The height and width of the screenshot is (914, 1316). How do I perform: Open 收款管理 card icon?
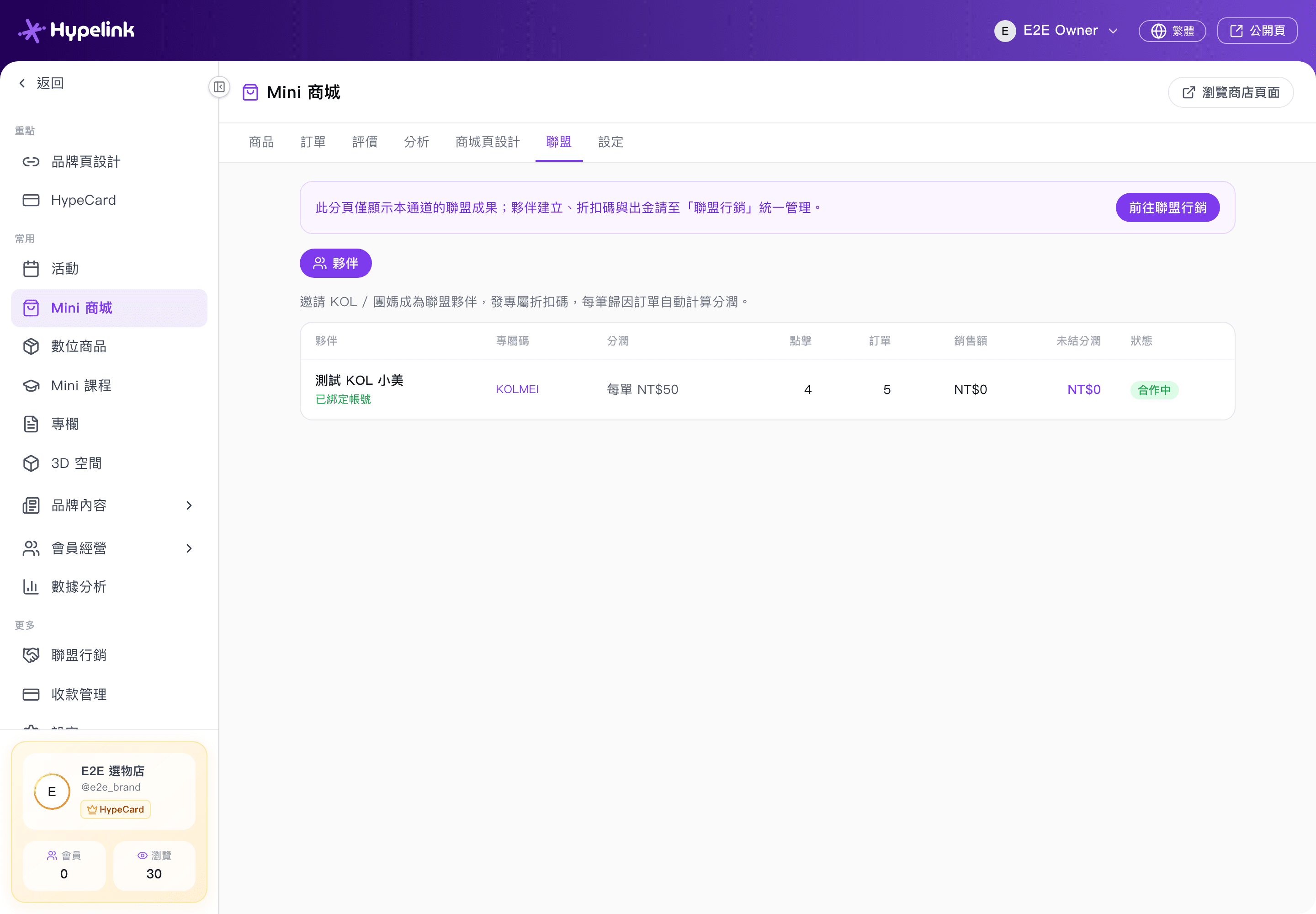pos(31,695)
